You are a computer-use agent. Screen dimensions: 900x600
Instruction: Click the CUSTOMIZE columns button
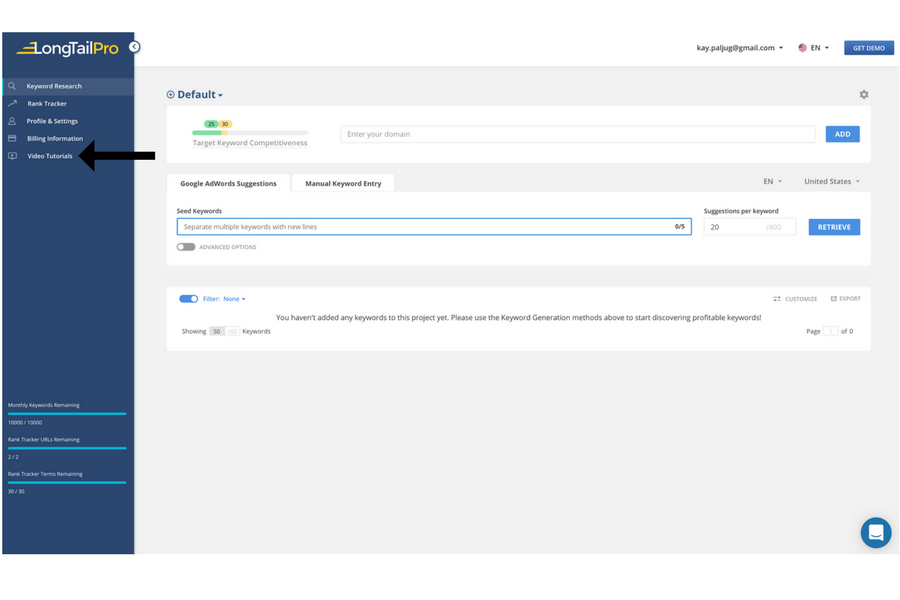tap(795, 299)
